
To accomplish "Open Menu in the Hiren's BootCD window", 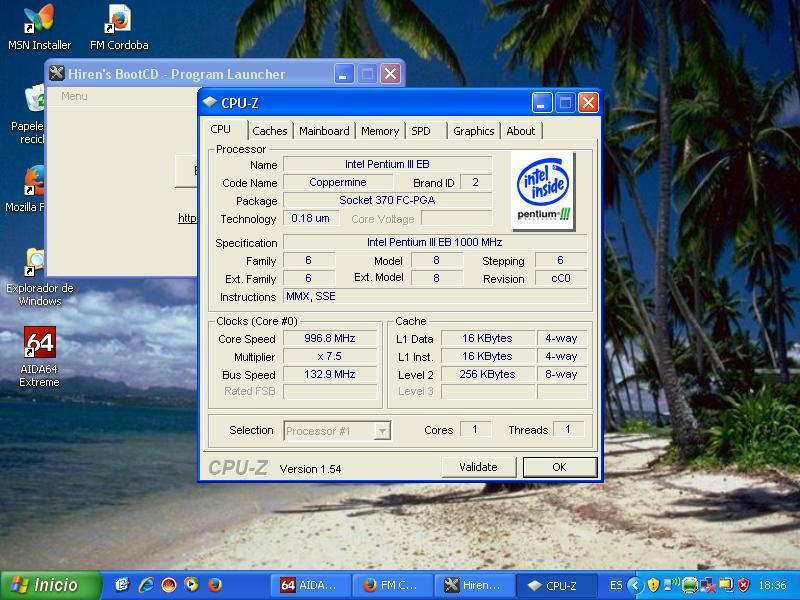I will [74, 96].
